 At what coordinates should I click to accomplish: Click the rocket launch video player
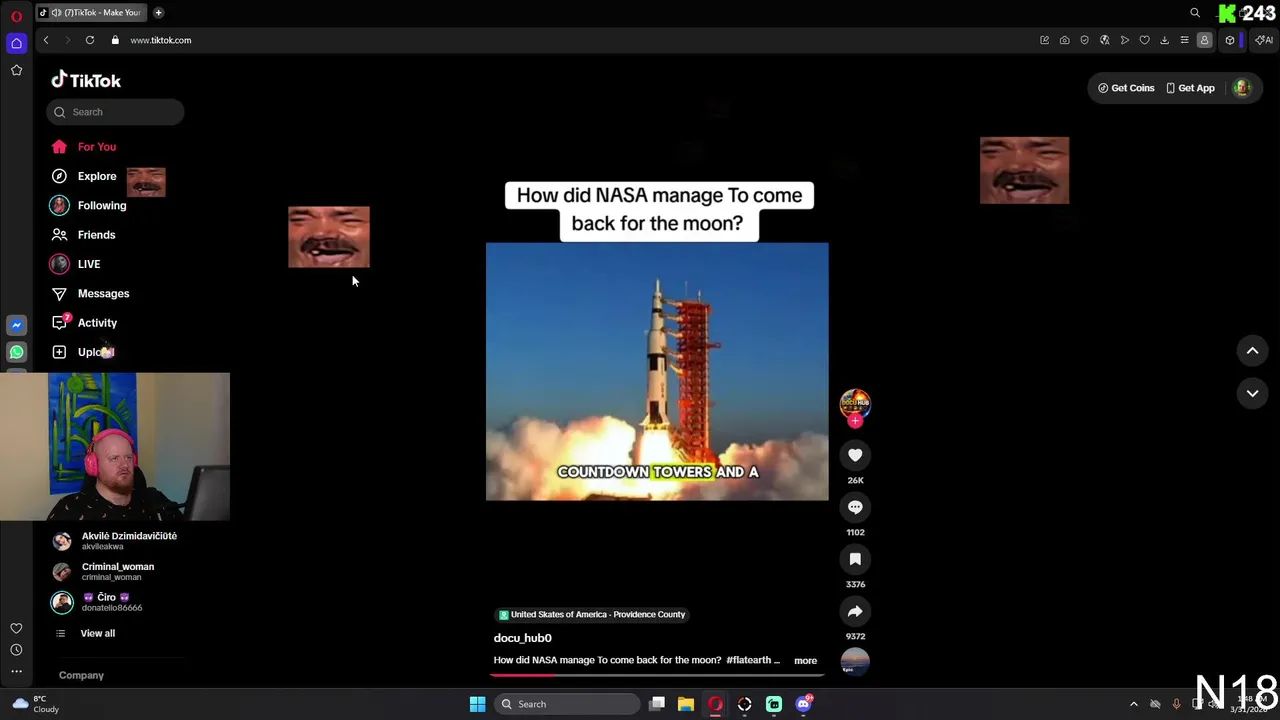[657, 371]
